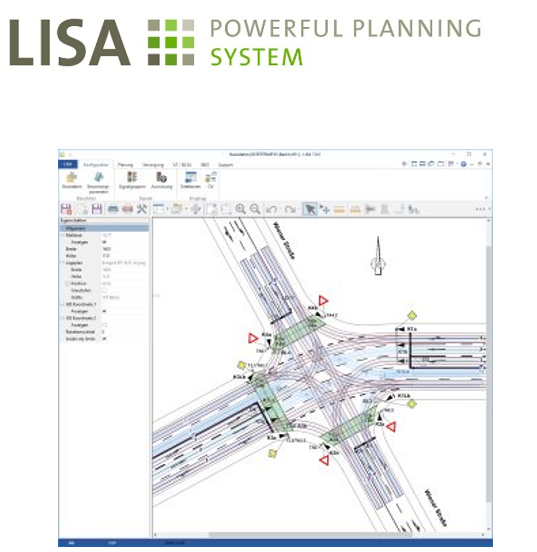Image resolution: width=537 pixels, height=552 pixels.
Task: Click the blue printer Print icon
Action: click(x=113, y=209)
